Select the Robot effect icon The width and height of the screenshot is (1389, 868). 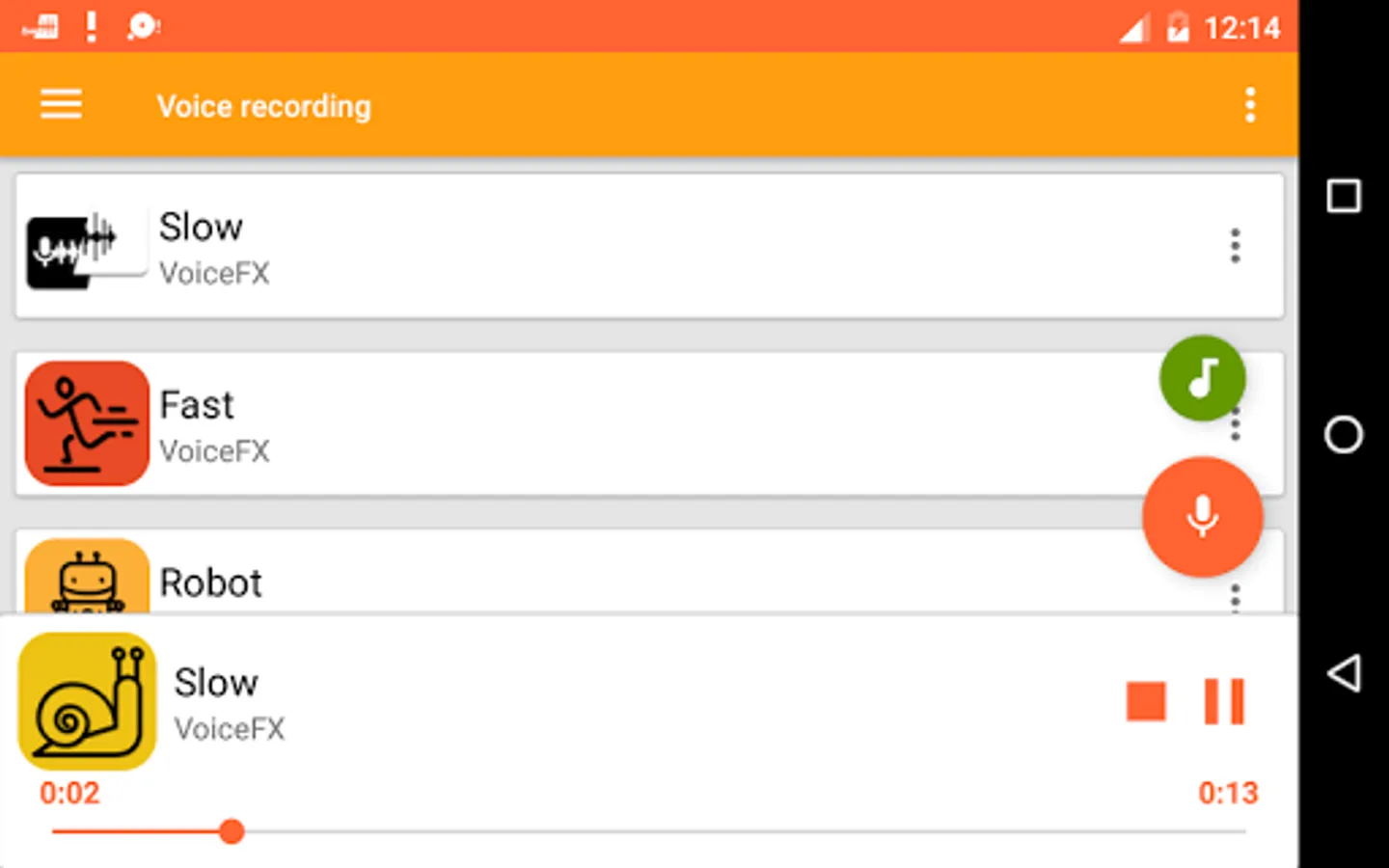[x=87, y=579]
